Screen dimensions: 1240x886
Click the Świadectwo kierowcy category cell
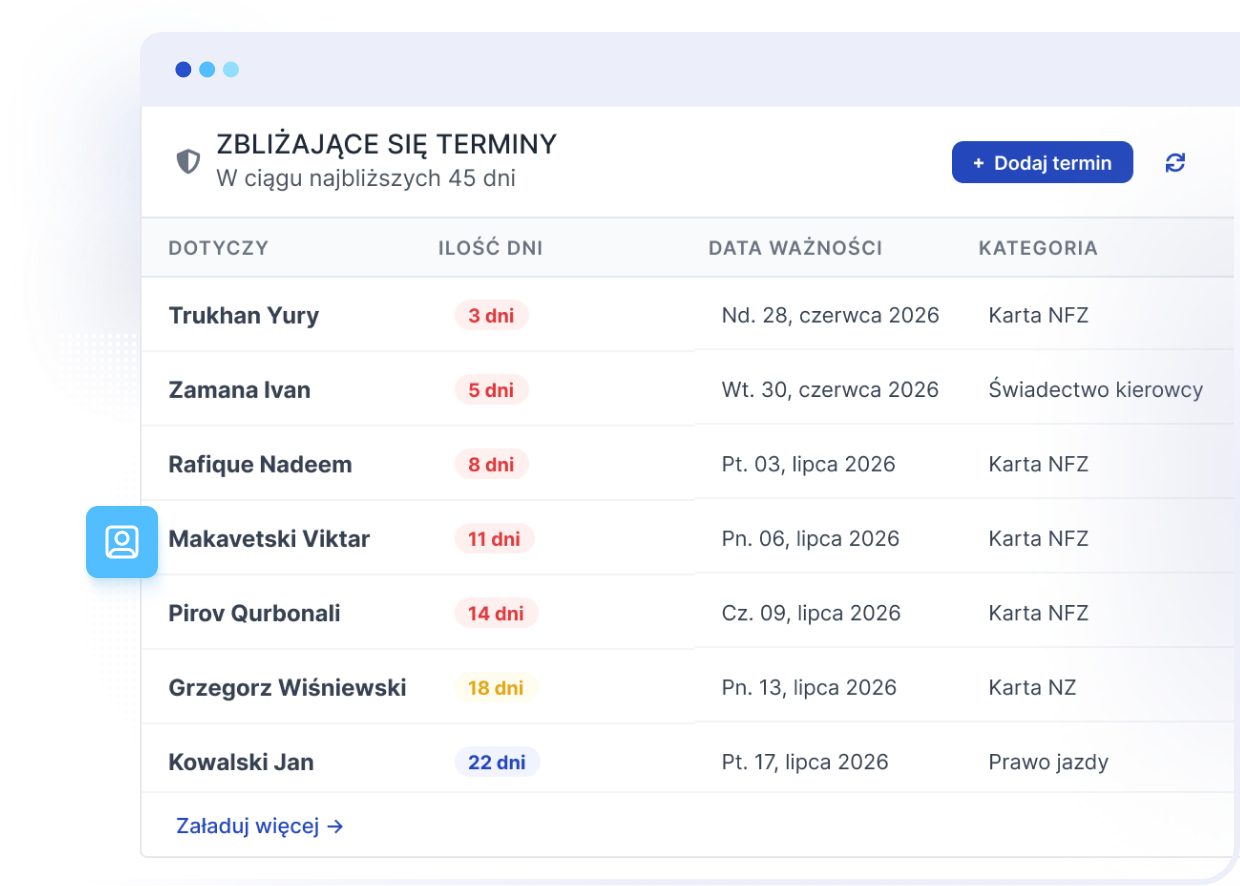pyautogui.click(x=1096, y=390)
